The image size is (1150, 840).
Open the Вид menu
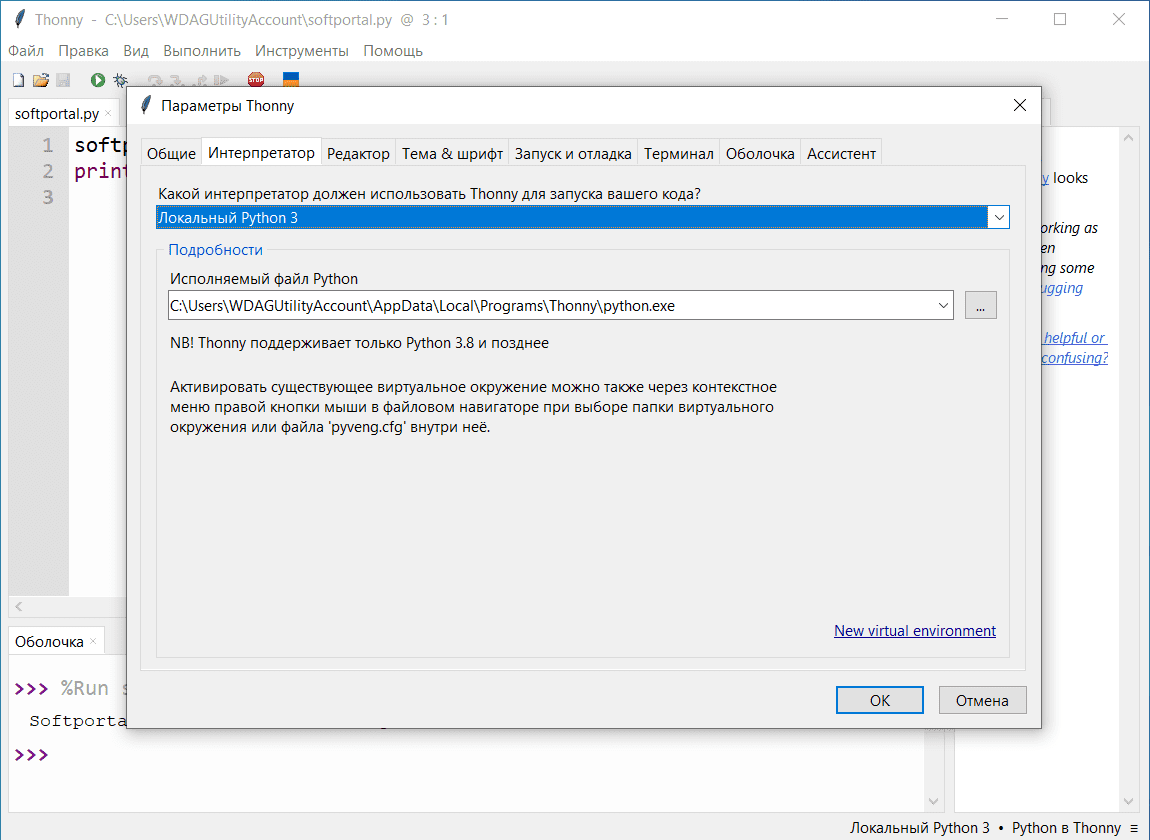(136, 51)
